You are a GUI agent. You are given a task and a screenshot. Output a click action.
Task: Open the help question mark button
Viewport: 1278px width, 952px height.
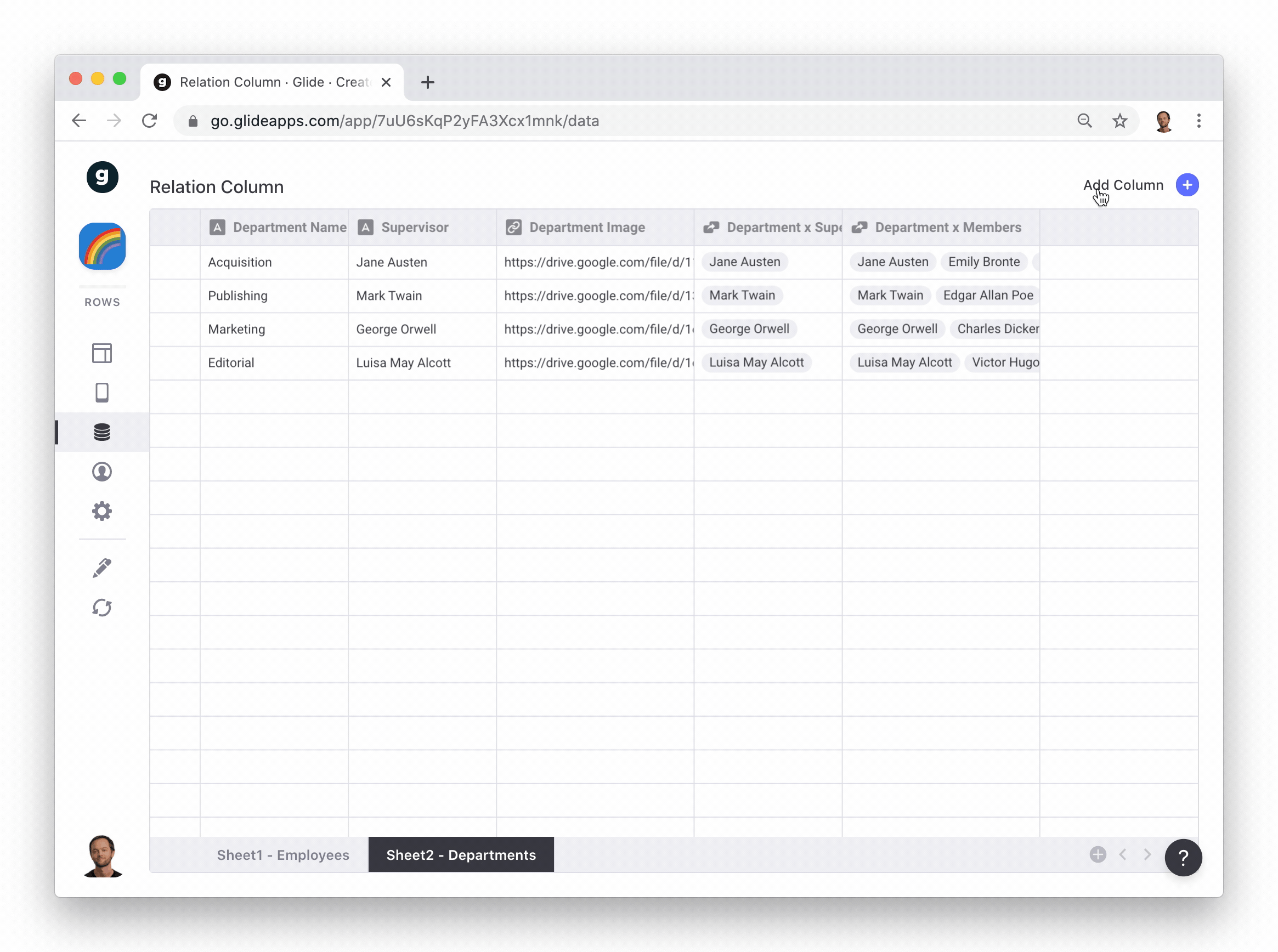click(x=1183, y=858)
